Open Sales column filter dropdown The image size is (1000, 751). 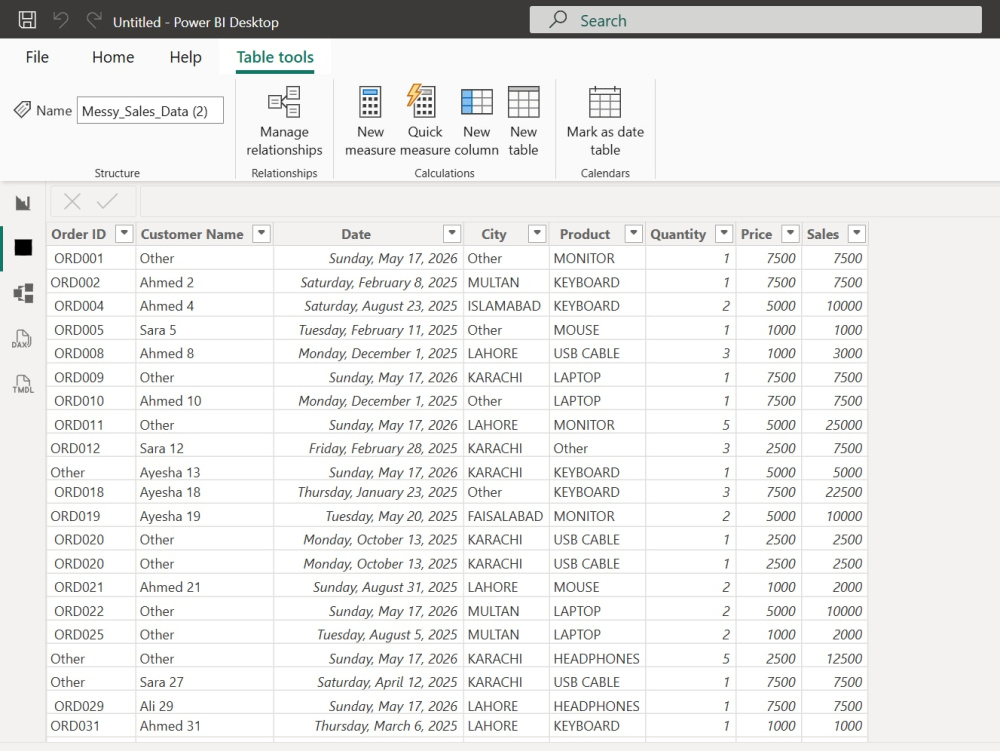(x=857, y=233)
